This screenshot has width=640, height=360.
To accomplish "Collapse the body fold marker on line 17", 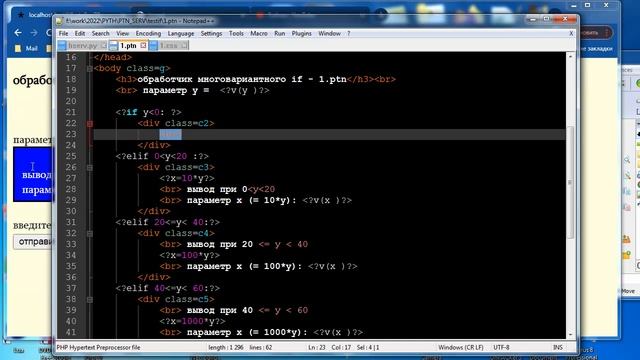I will [x=90, y=69].
